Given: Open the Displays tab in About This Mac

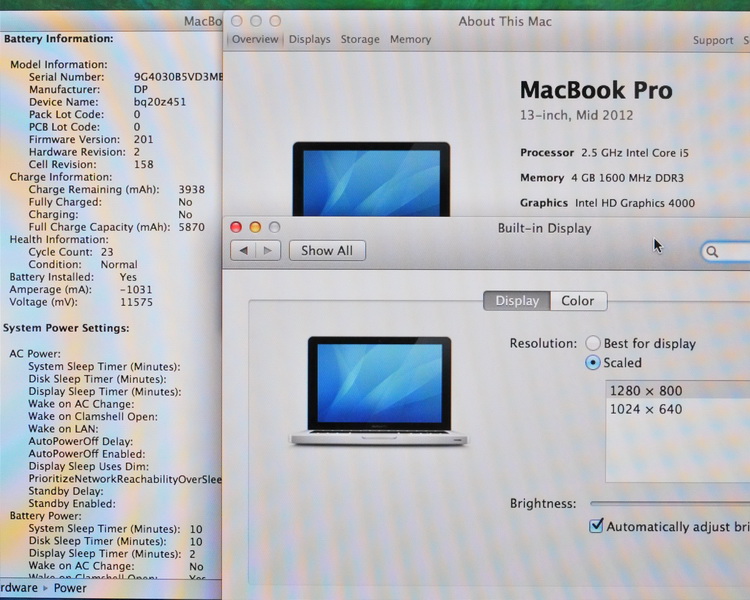Looking at the screenshot, I should (x=309, y=39).
